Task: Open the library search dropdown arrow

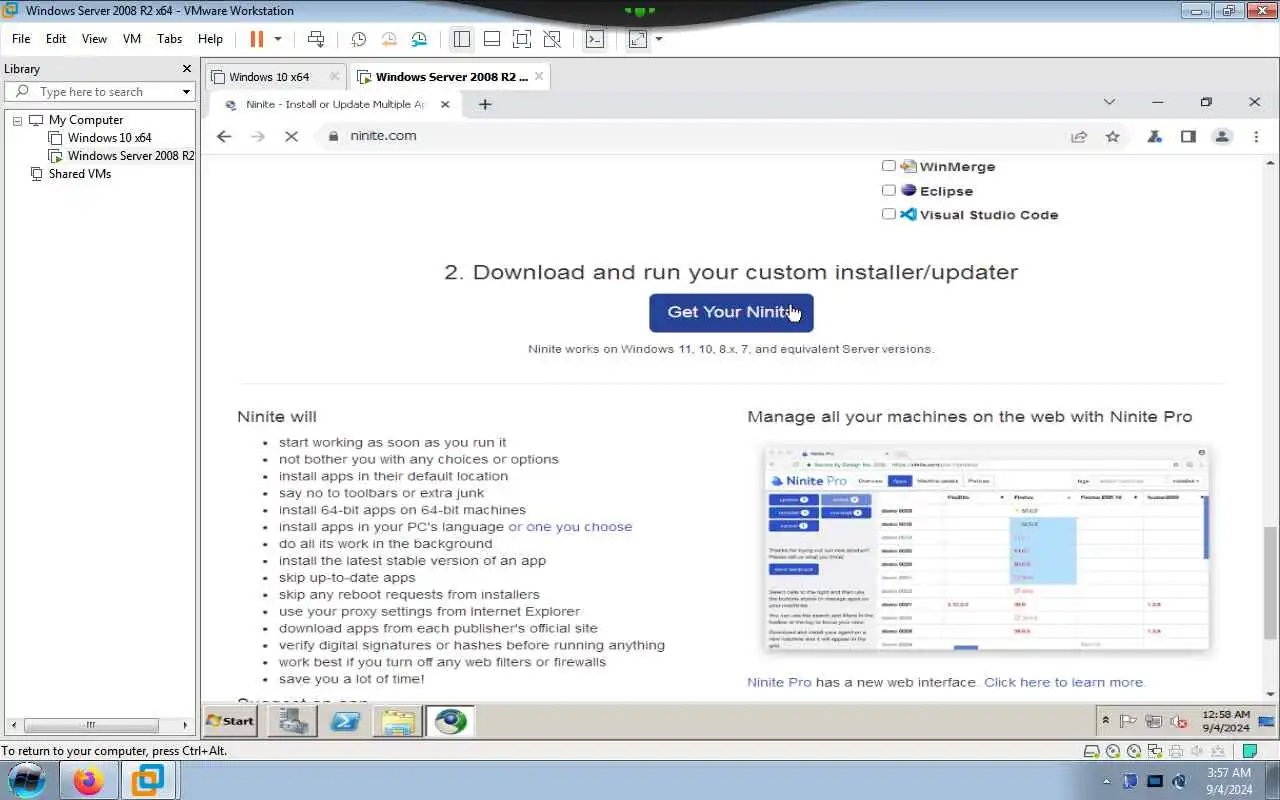Action: click(186, 92)
